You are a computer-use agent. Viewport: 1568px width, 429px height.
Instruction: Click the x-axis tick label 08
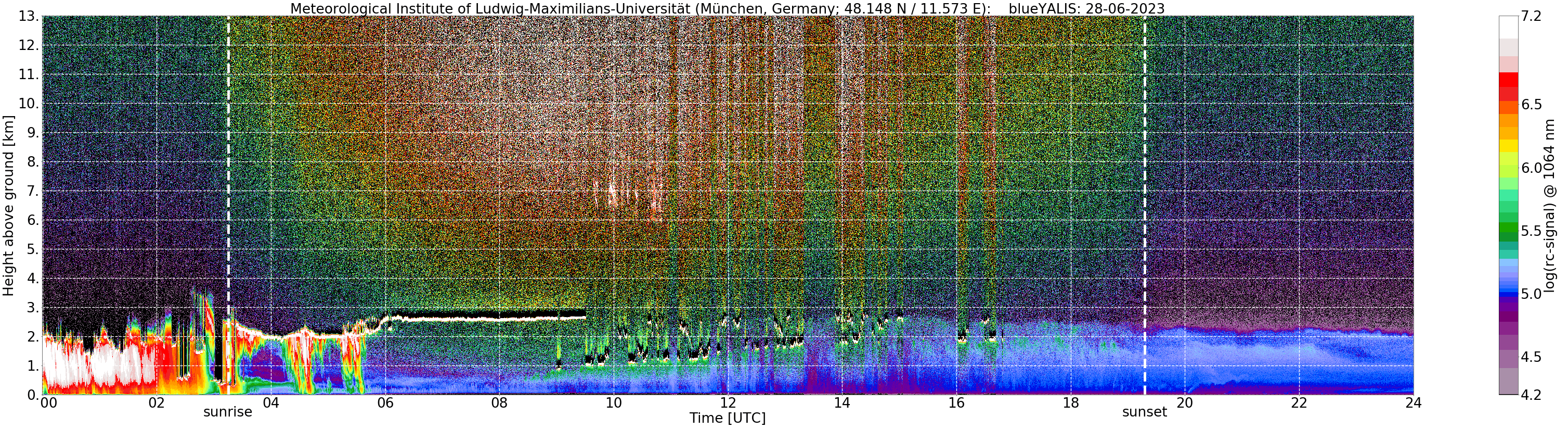point(499,403)
